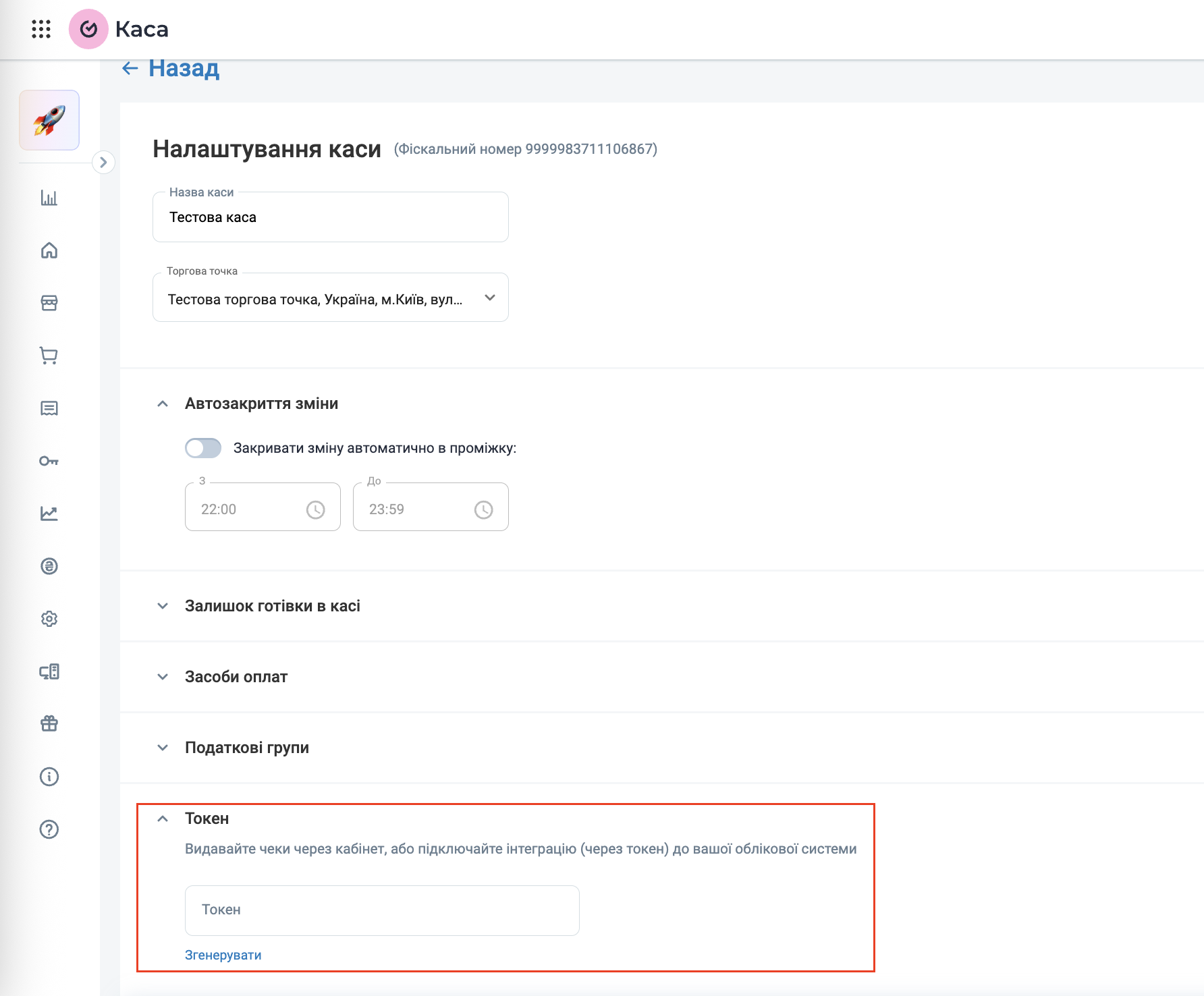The image size is (1204, 996).
Task: Expand the sidebar with arrow button
Action: tap(103, 162)
